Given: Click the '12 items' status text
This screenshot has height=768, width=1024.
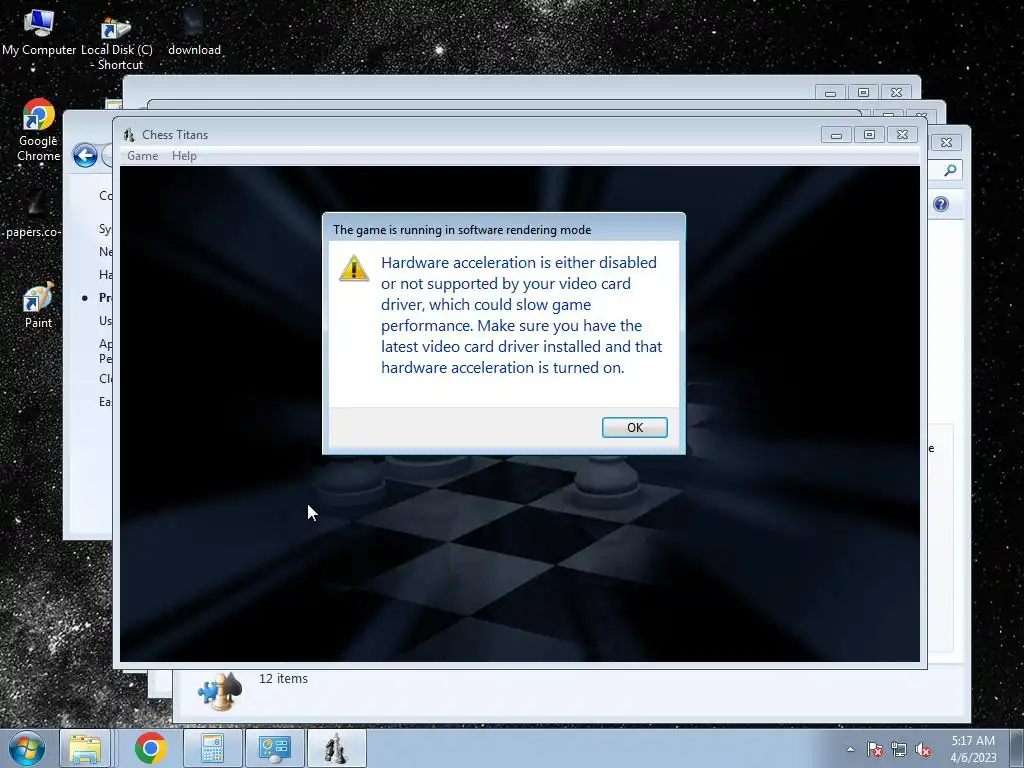Looking at the screenshot, I should (283, 679).
